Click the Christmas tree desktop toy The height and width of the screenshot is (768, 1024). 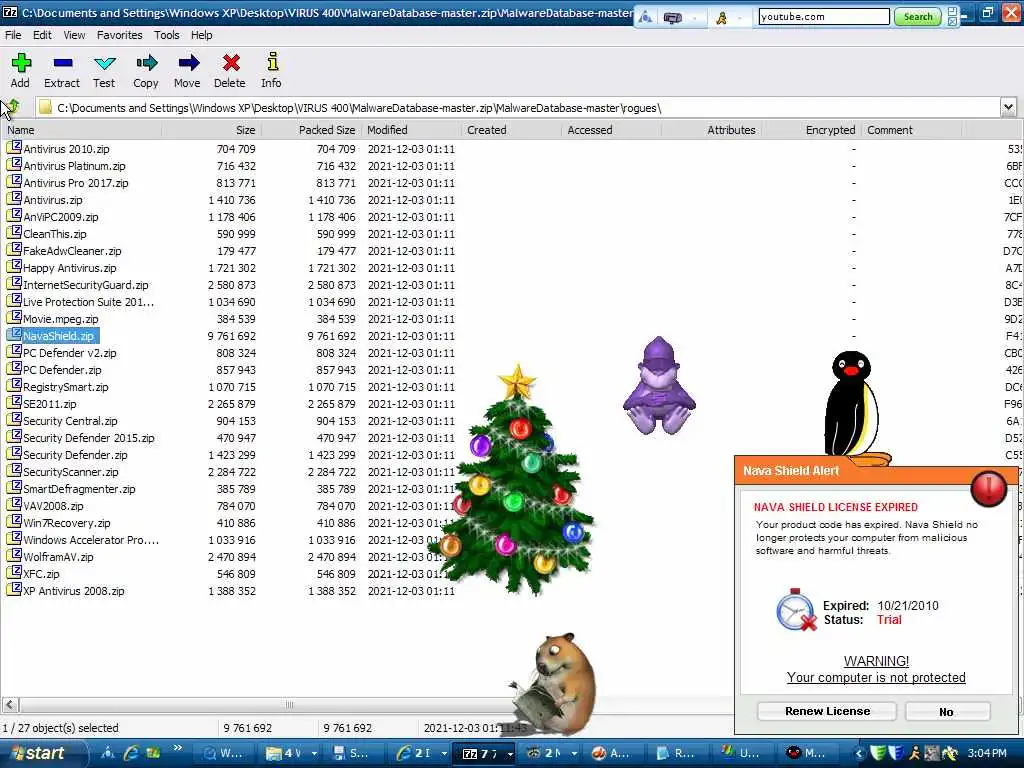(x=515, y=480)
